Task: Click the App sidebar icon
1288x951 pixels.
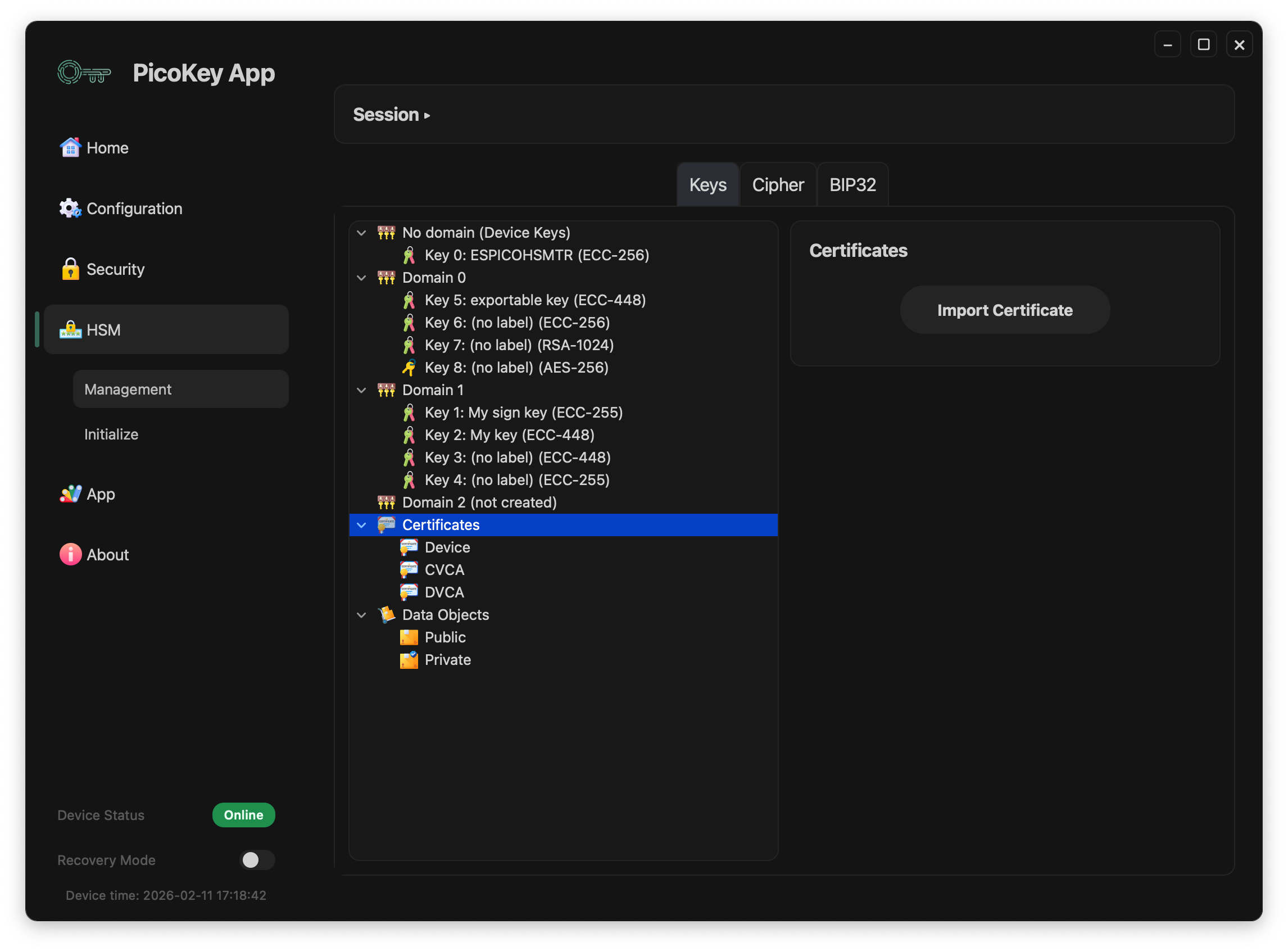Action: 70,494
